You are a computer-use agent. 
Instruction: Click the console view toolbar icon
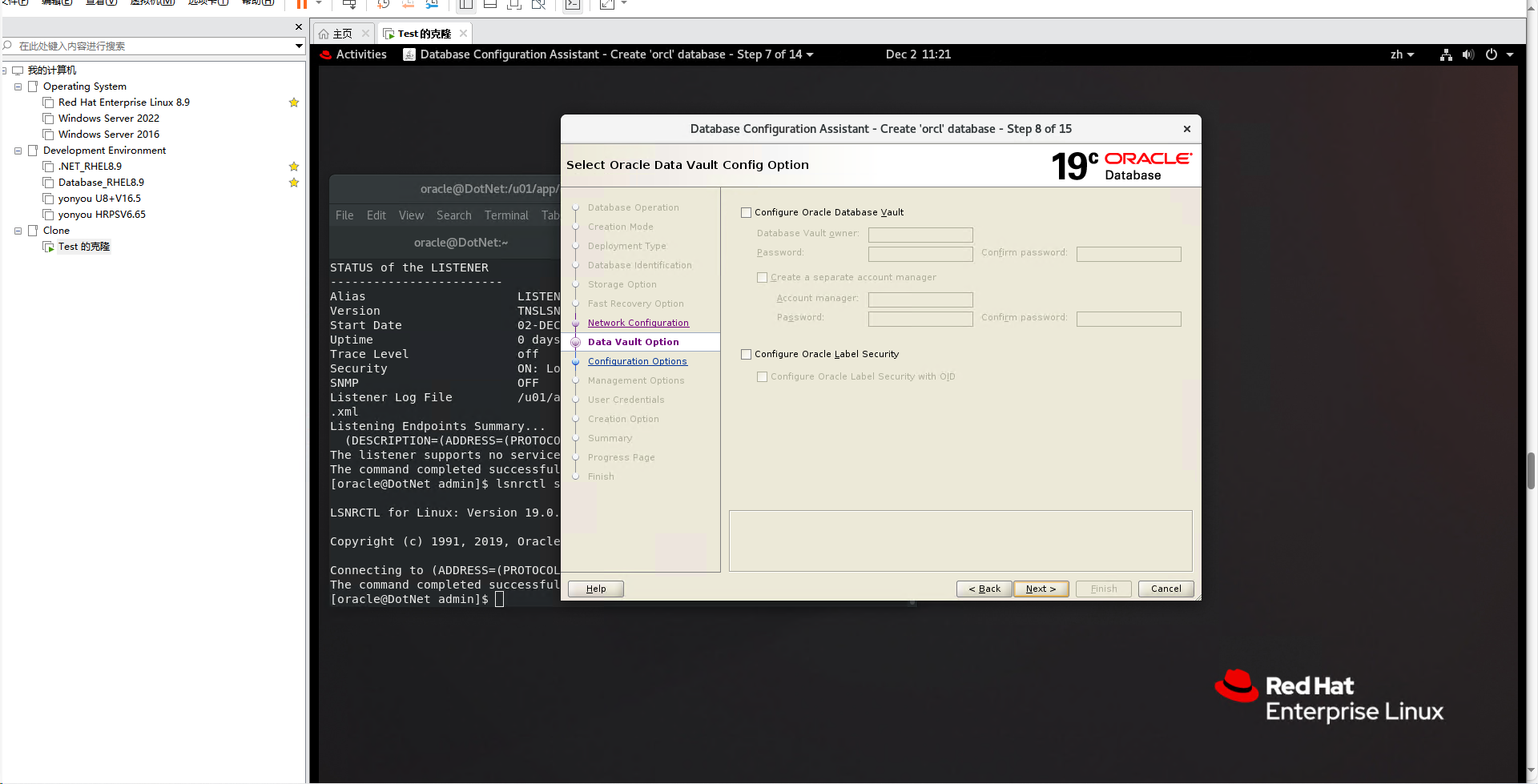tap(573, 4)
